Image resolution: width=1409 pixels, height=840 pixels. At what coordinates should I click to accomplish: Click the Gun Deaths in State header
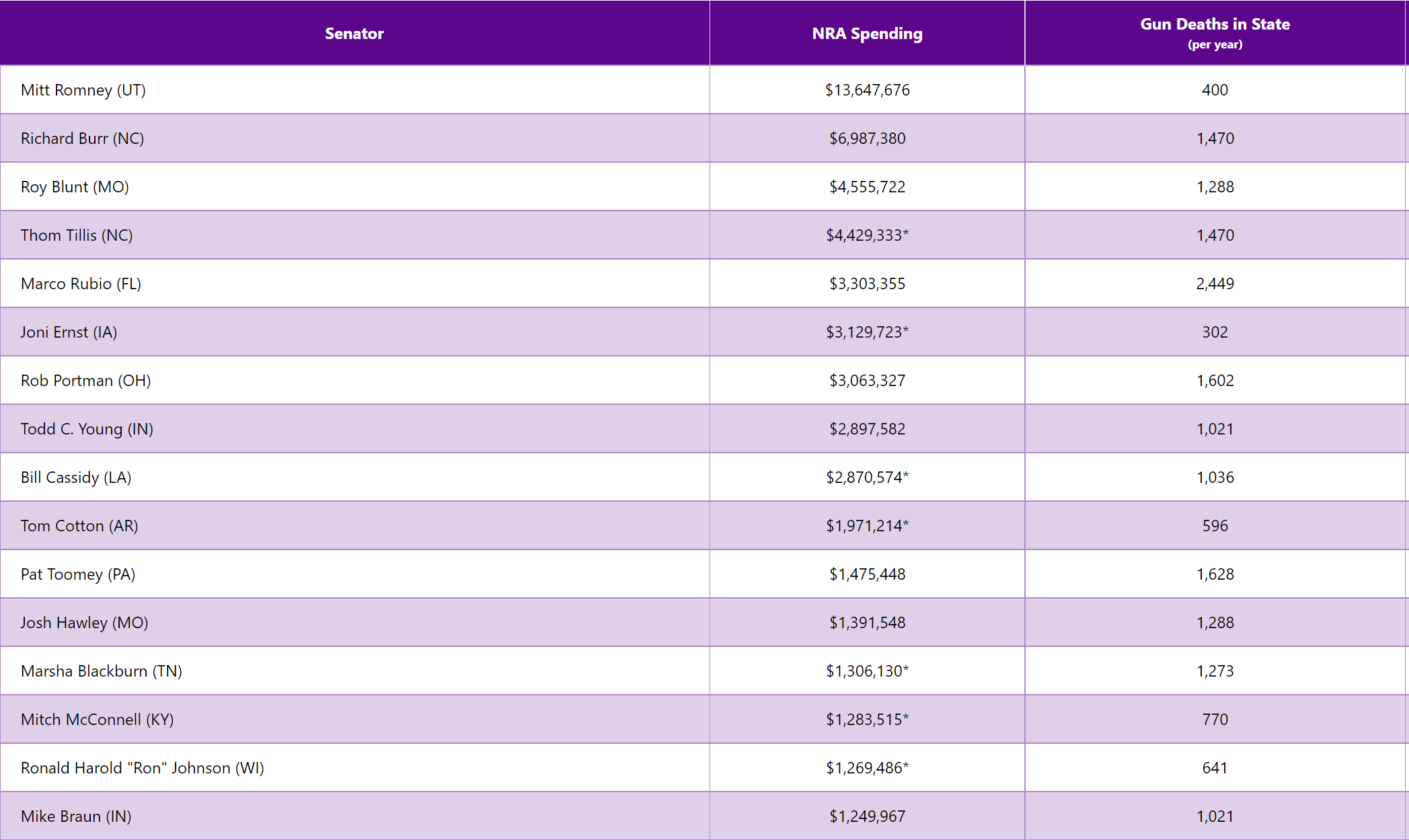pyautogui.click(x=1215, y=32)
